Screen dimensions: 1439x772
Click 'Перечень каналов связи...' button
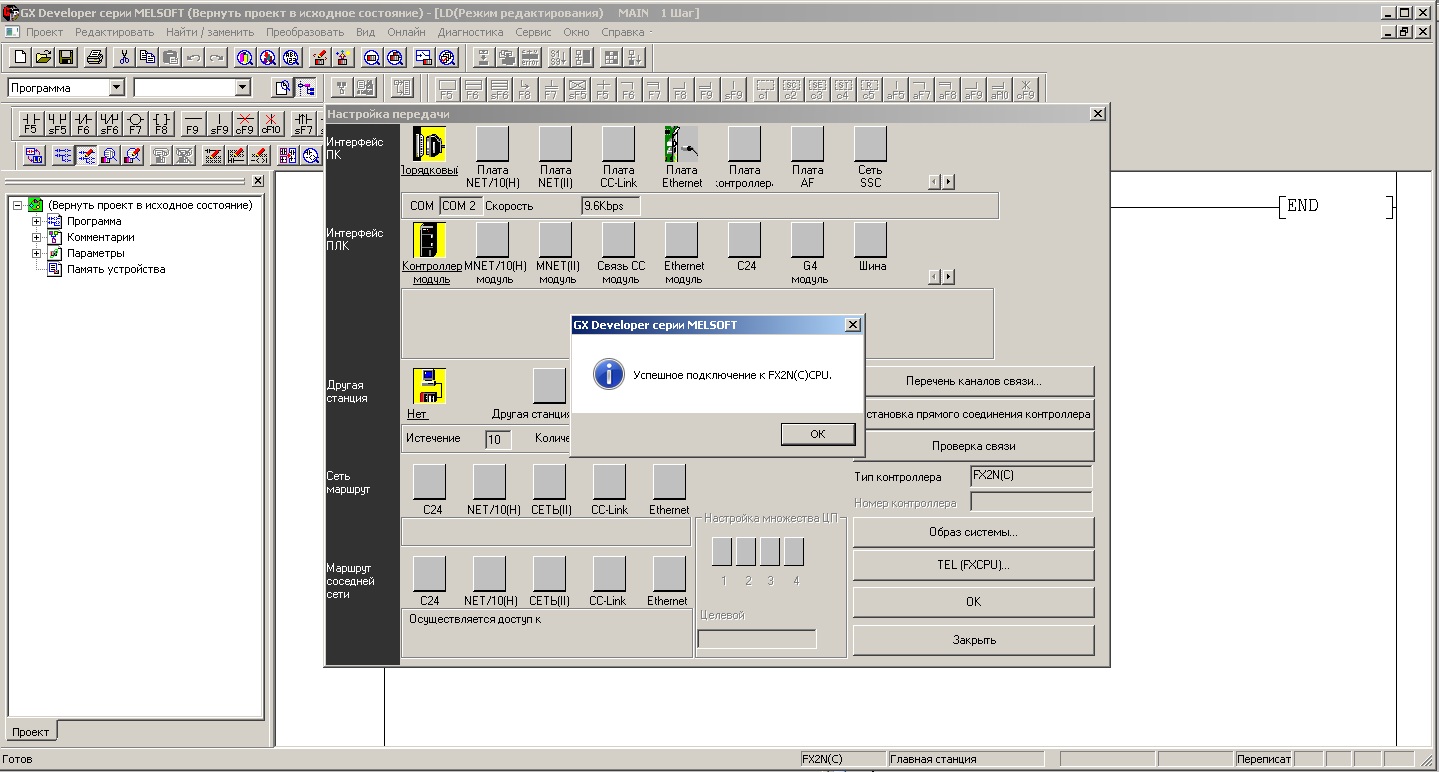pyautogui.click(x=974, y=381)
